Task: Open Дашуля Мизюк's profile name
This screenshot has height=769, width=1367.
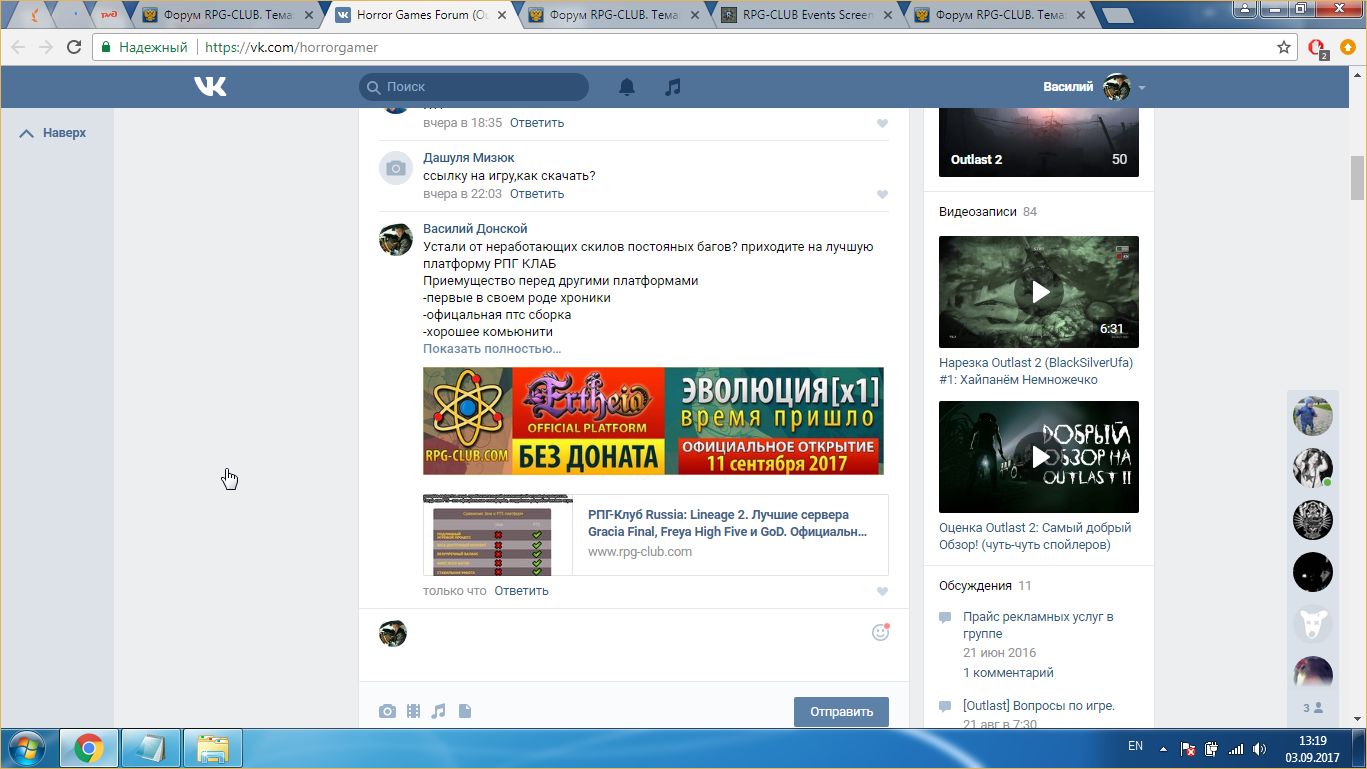Action: (x=469, y=158)
